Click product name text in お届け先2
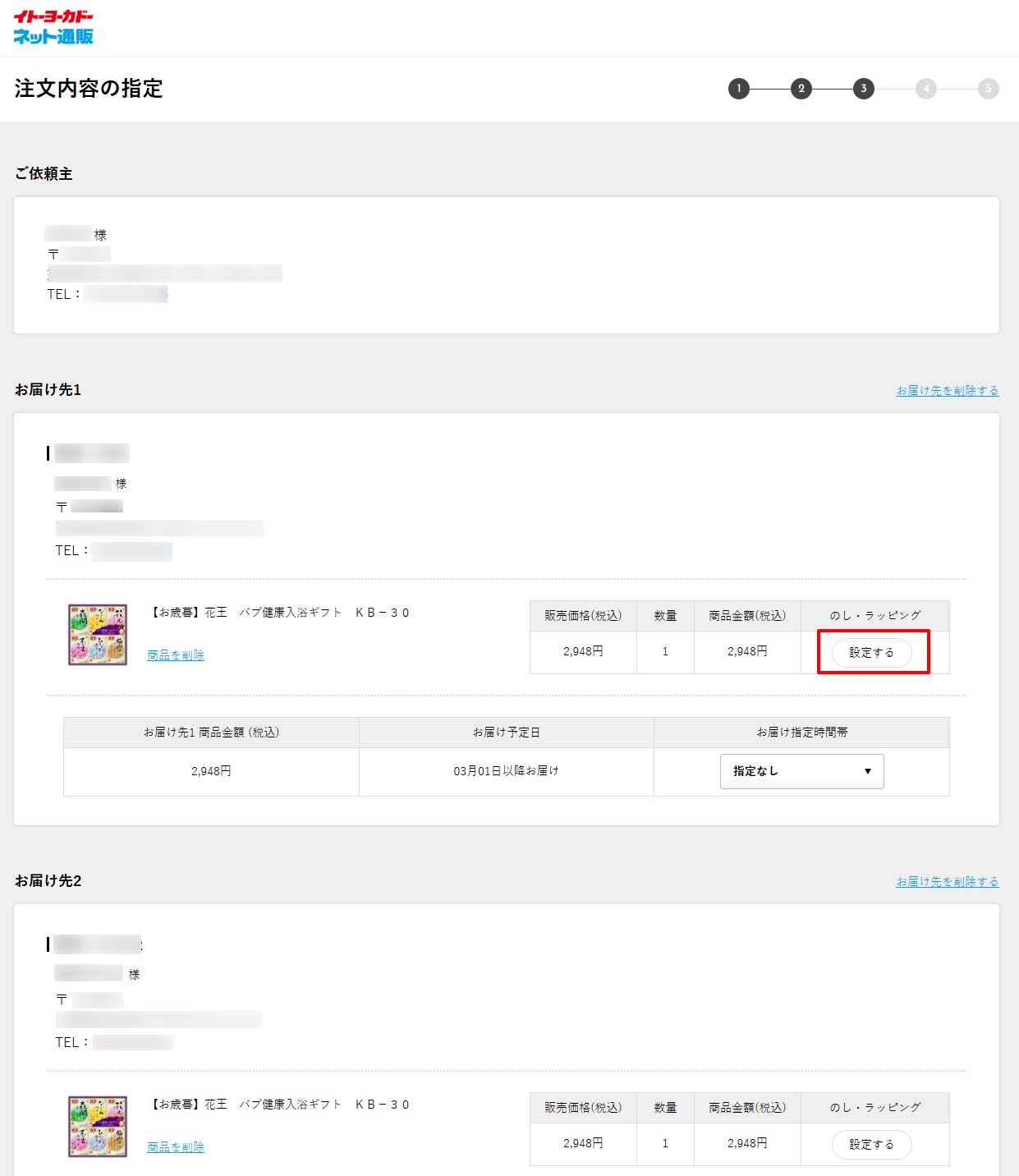Viewport: 1019px width, 1176px height. point(279,1105)
